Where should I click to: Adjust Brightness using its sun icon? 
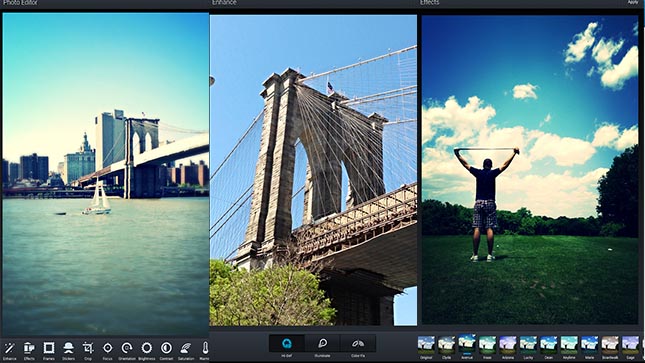click(x=146, y=348)
